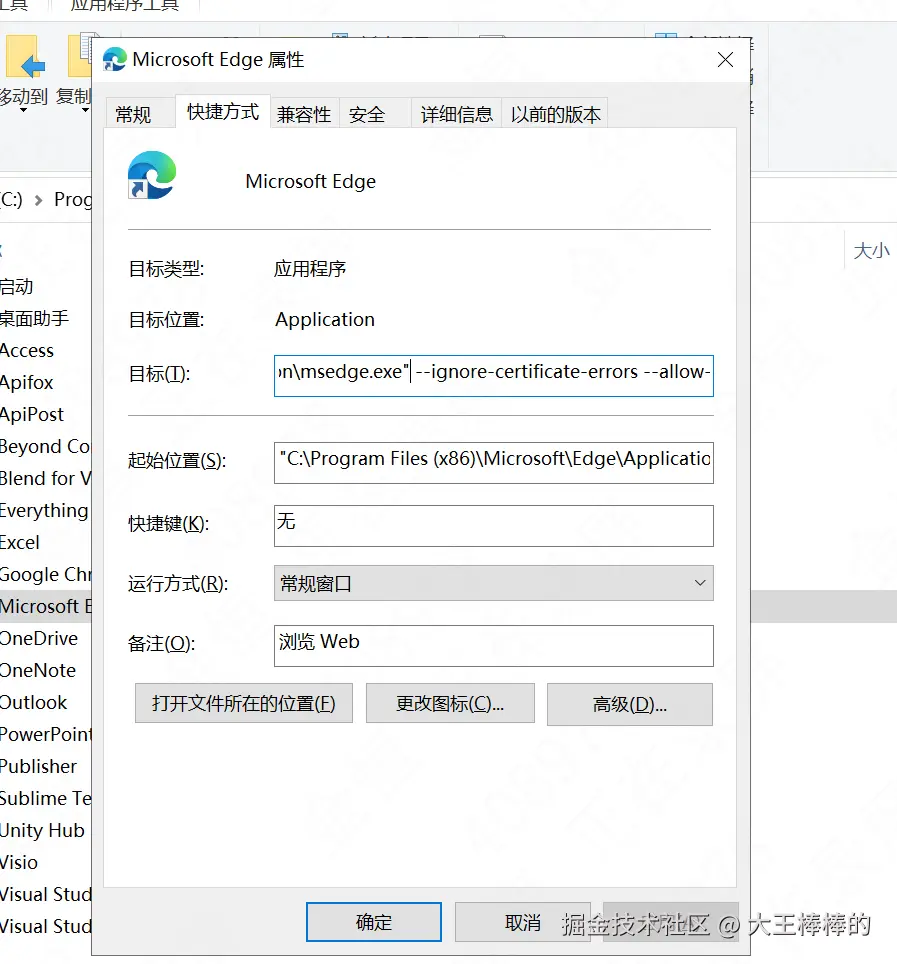This screenshot has height=964, width=897.
Task: Open the 以前的版本 tab
Action: point(555,114)
